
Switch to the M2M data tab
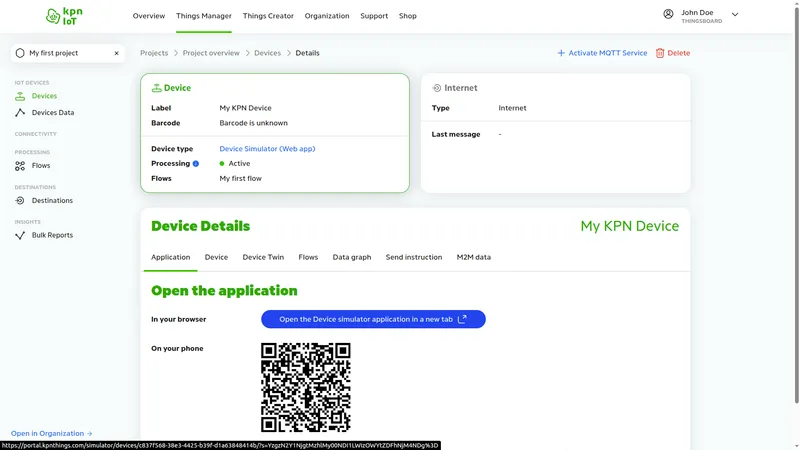[473, 257]
